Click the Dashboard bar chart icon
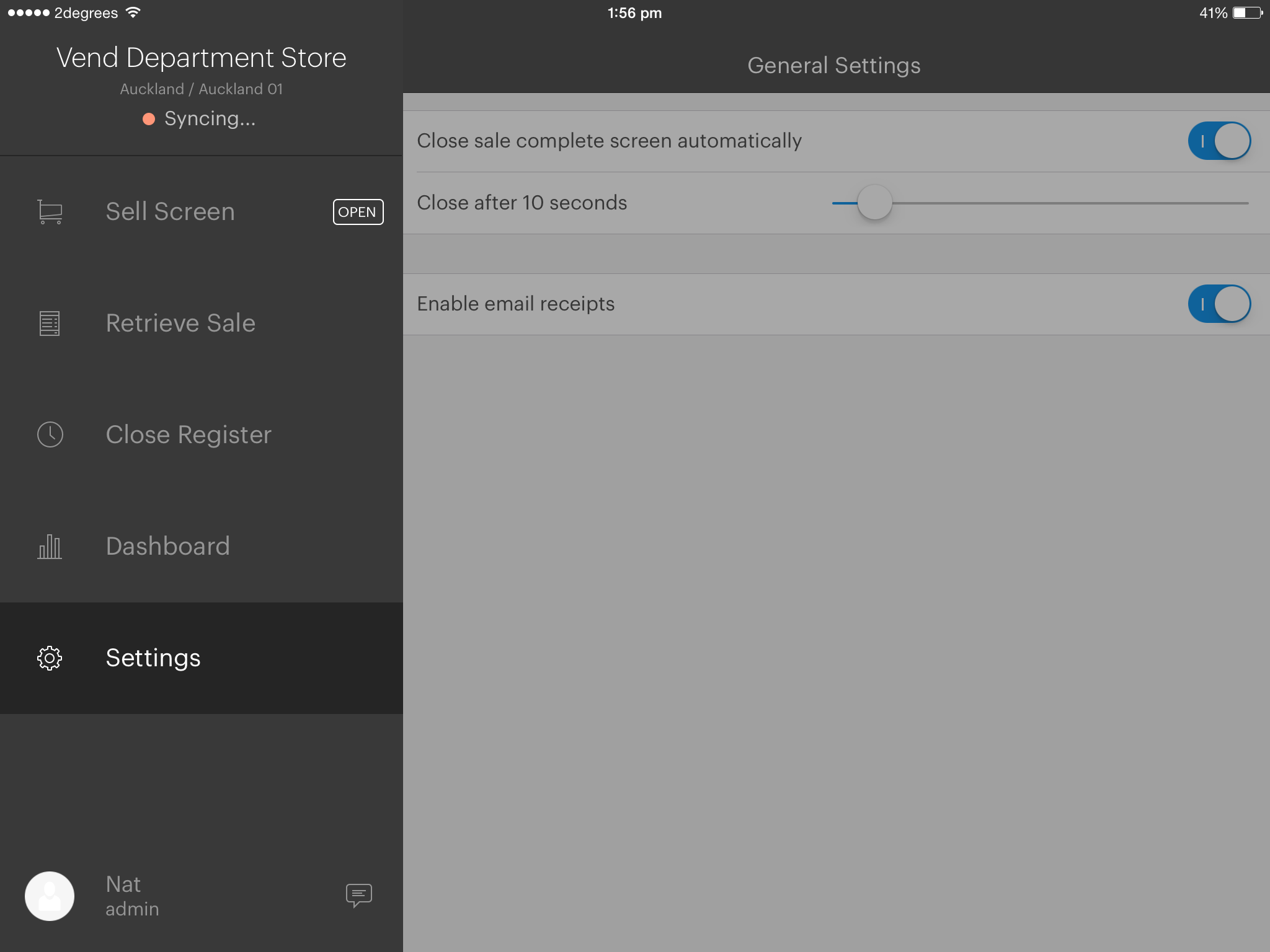The image size is (1270, 952). pos(50,547)
